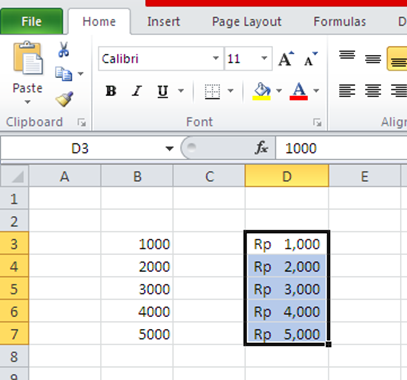Screen dimensions: 407x380
Task: Toggle Underline formatting
Action: tap(163, 91)
